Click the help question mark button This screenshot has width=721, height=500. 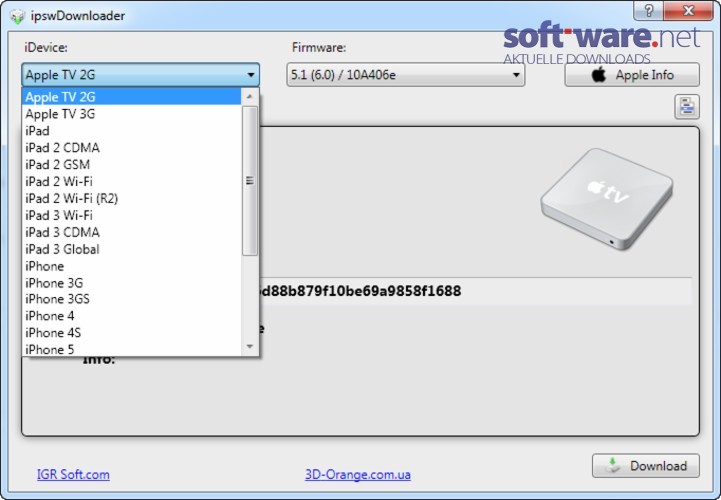tap(648, 11)
